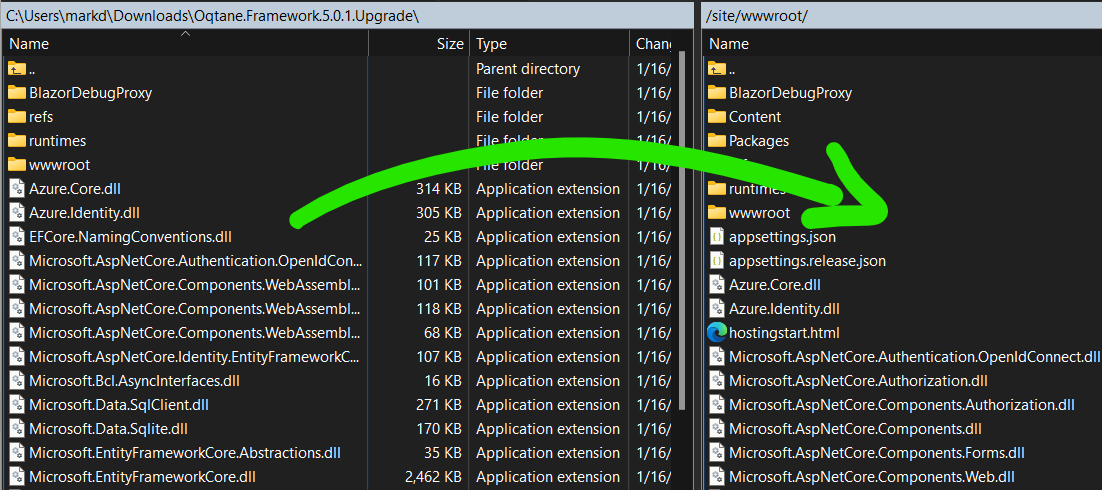The width and height of the screenshot is (1102, 490).
Task: Sort local panel by Type column header
Action: 549,44
